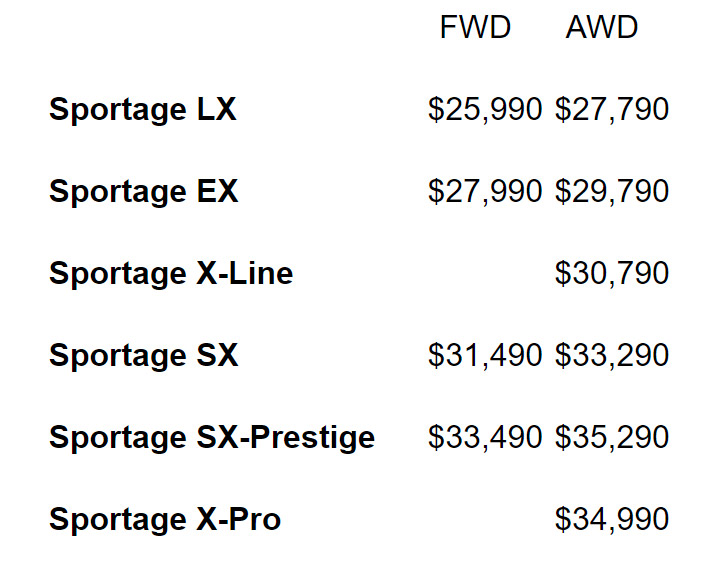Click the empty FWD cell for X-Line
This screenshot has height=561, width=727.
(485, 273)
